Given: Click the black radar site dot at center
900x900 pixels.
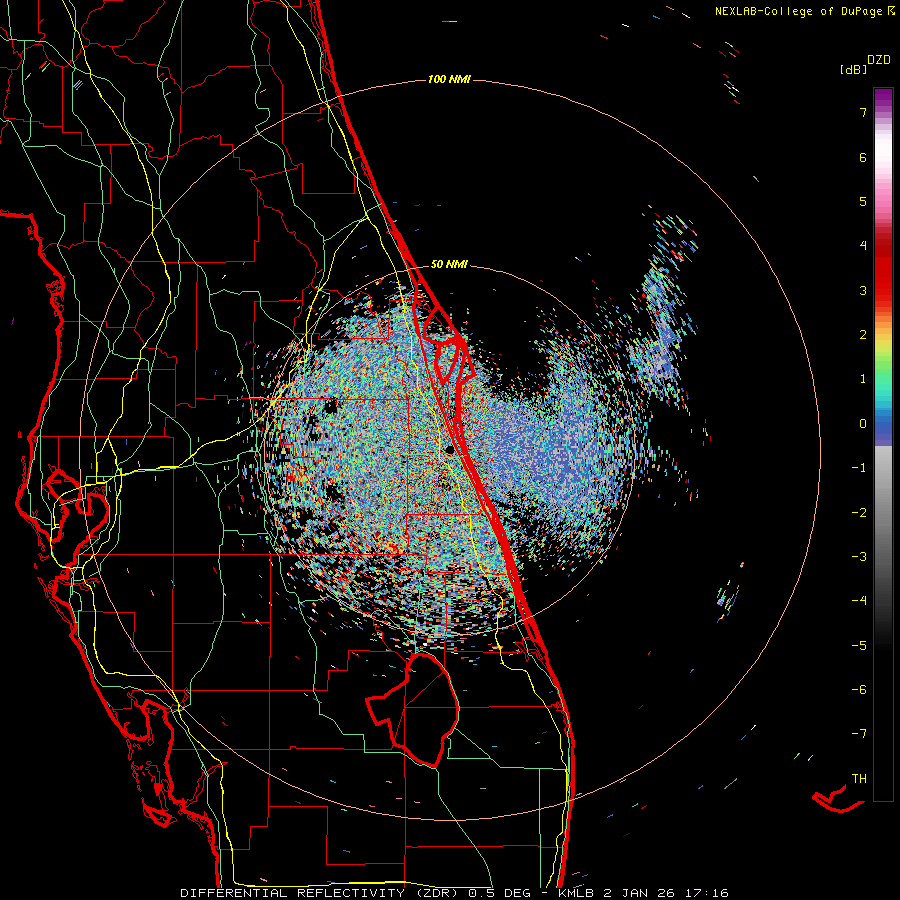Looking at the screenshot, I should (451, 449).
